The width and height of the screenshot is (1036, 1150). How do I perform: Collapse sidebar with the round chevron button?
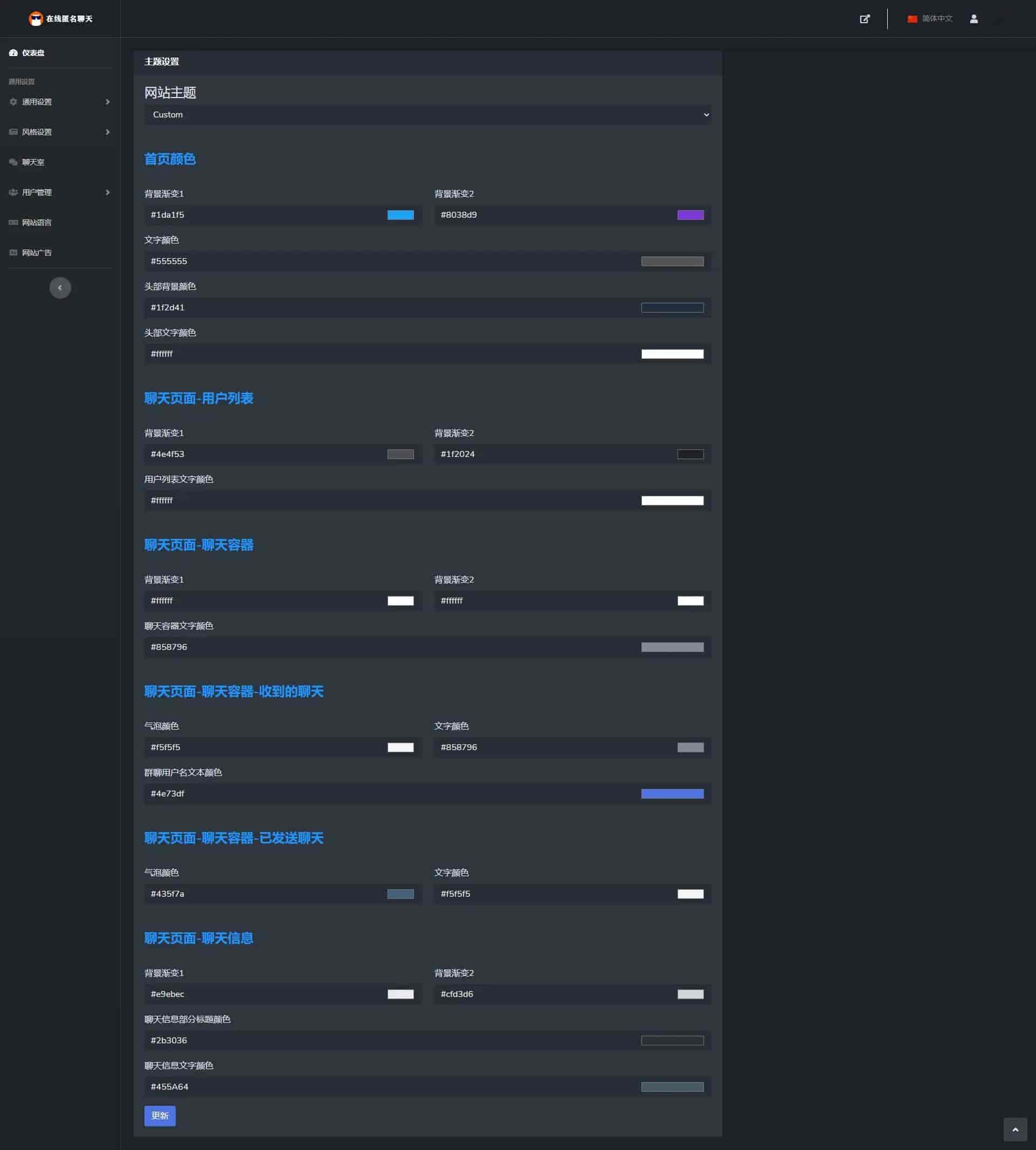coord(60,287)
